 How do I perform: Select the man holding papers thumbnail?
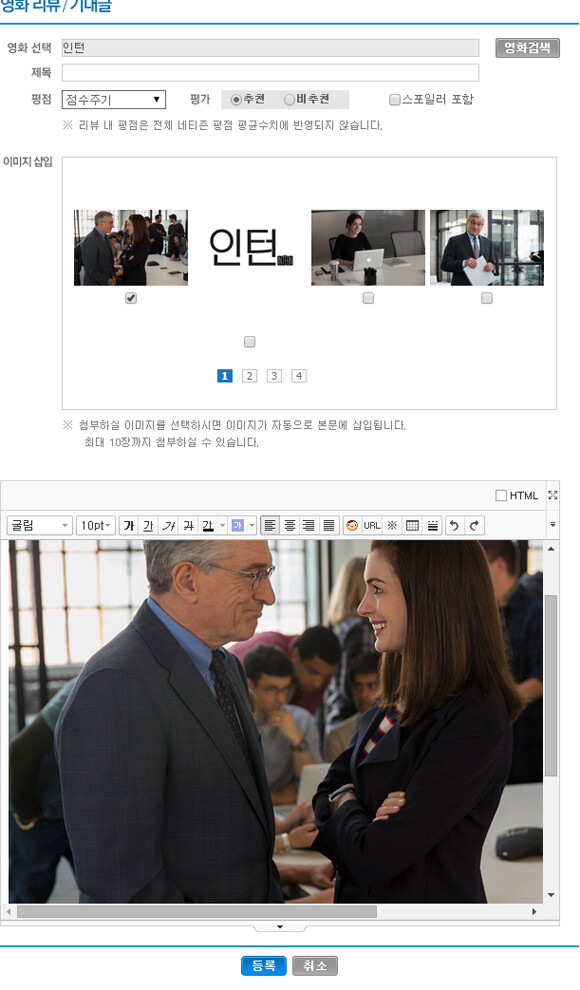tap(487, 248)
